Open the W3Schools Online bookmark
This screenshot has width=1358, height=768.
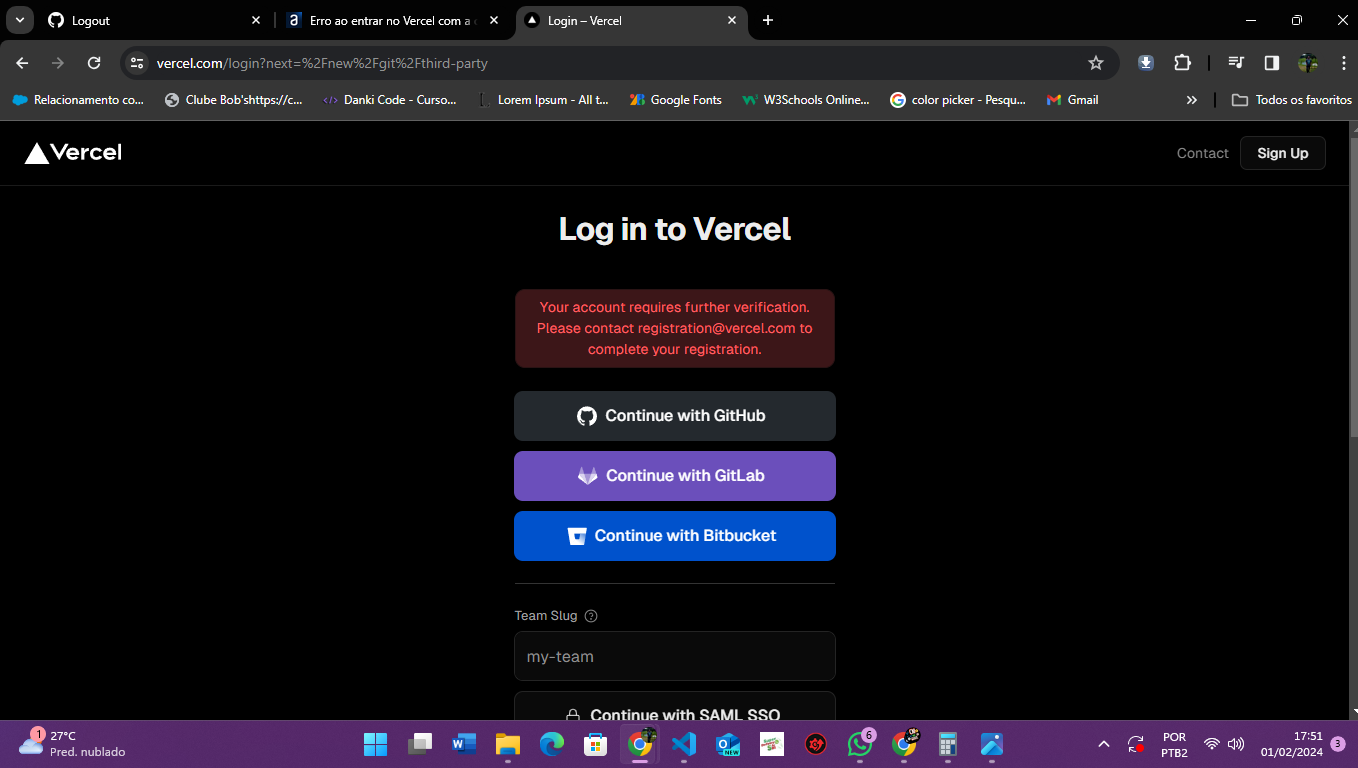pyautogui.click(x=806, y=100)
